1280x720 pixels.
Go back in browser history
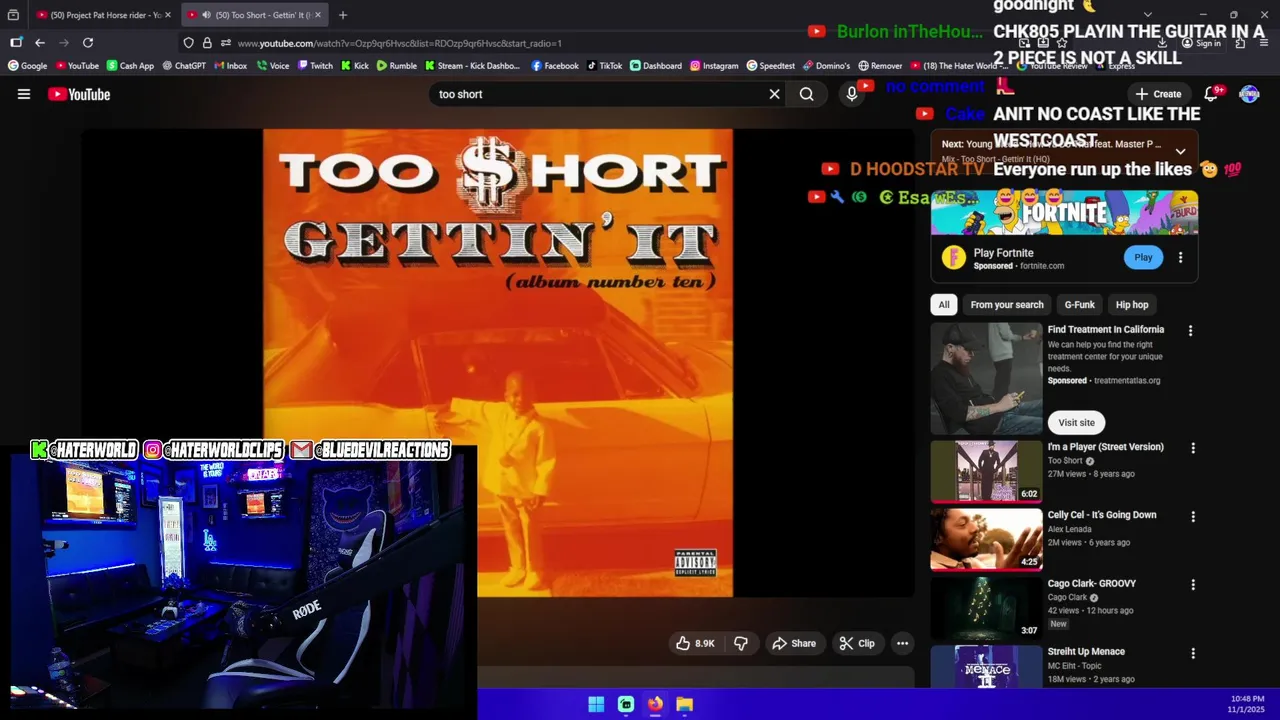40,43
